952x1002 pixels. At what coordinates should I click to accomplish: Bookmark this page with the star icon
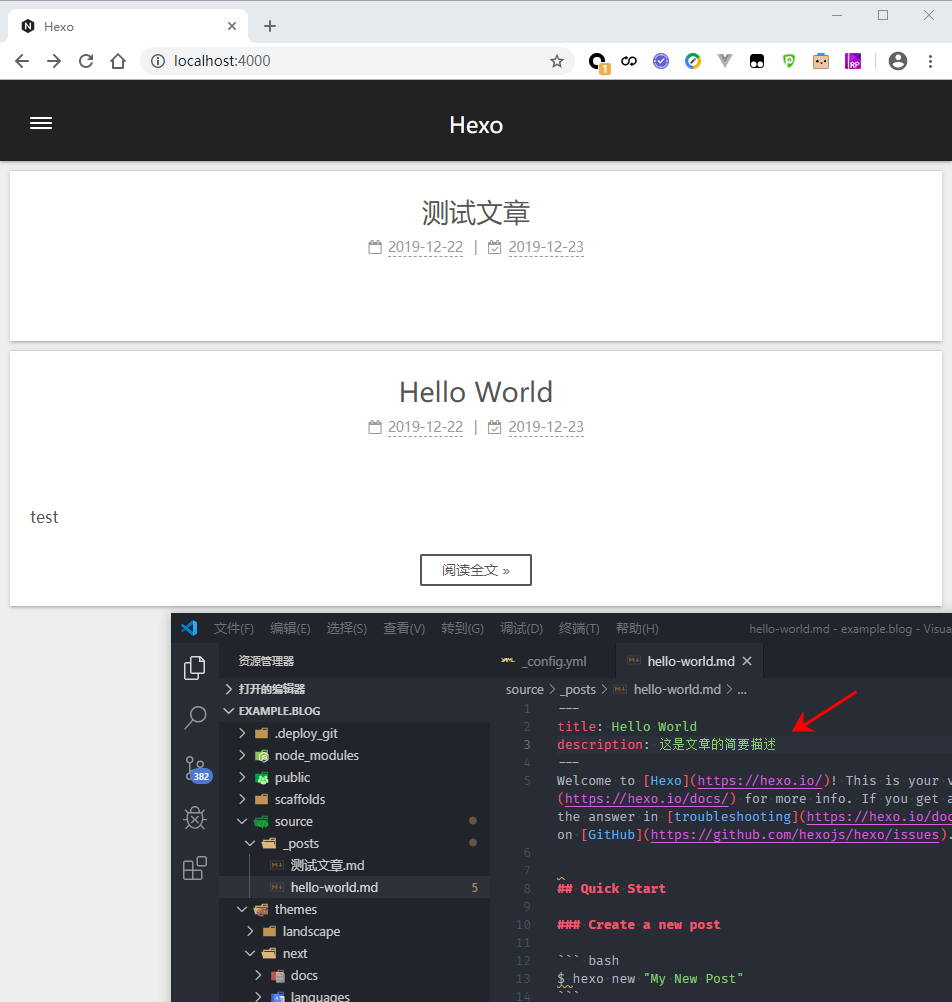point(557,61)
